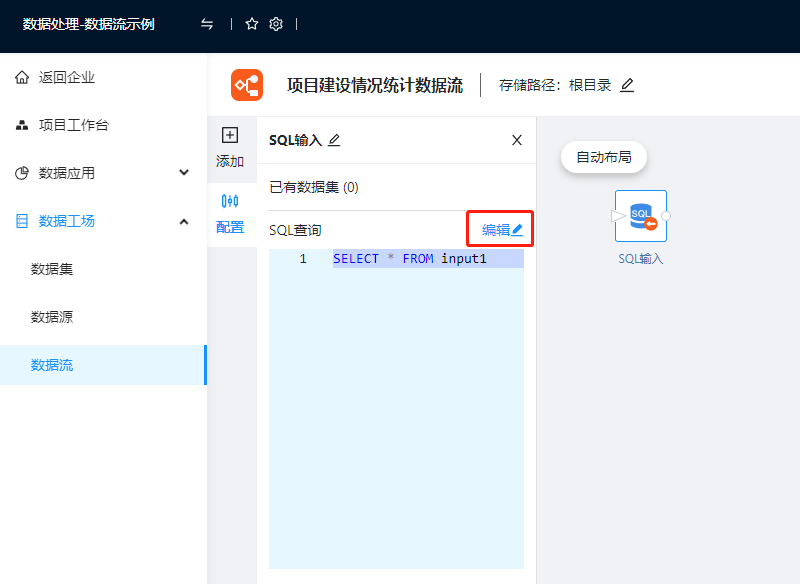
Task: Open 数据源 in sidebar
Action: click(52, 317)
